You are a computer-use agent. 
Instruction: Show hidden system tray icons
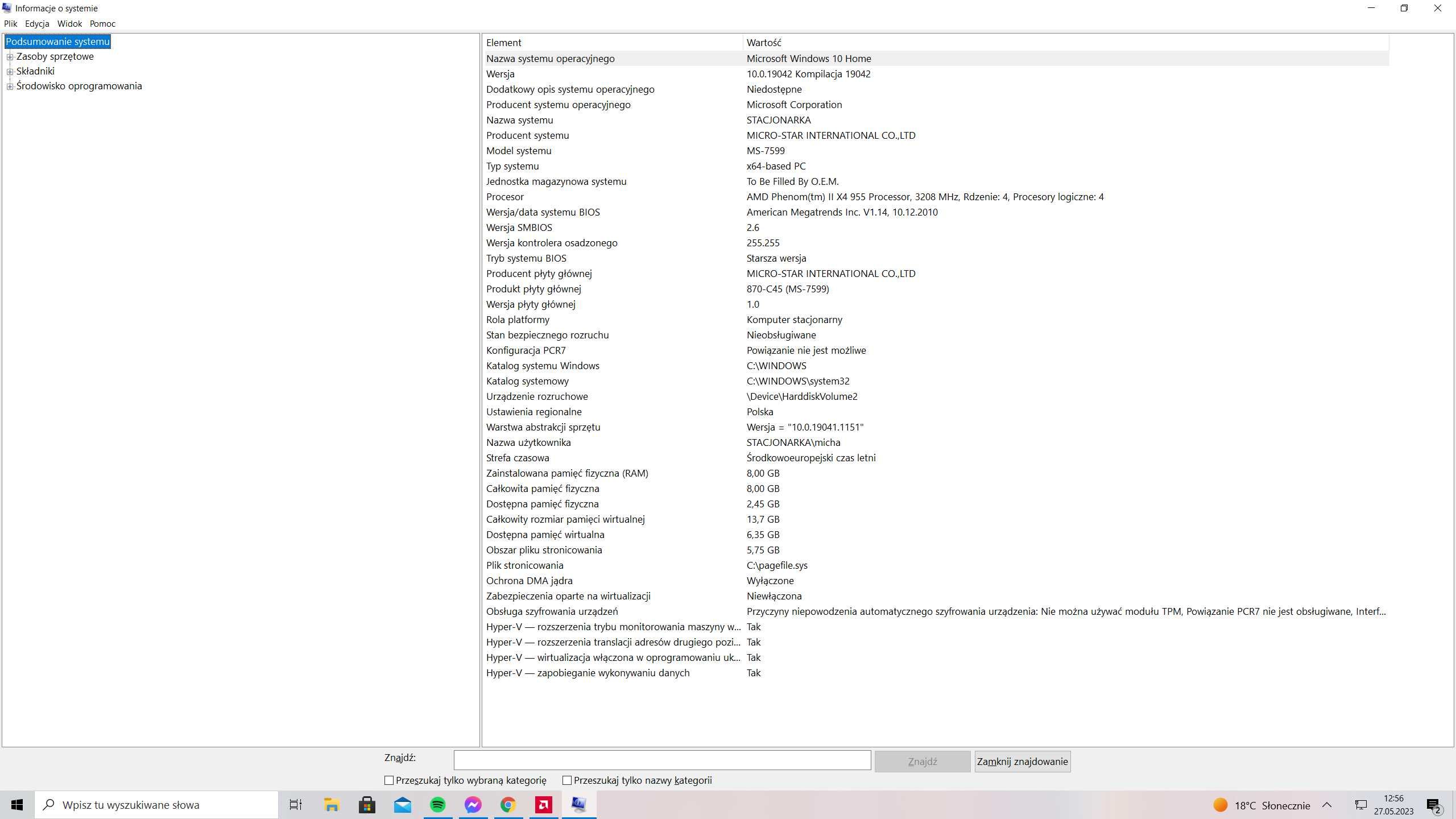(x=1327, y=805)
